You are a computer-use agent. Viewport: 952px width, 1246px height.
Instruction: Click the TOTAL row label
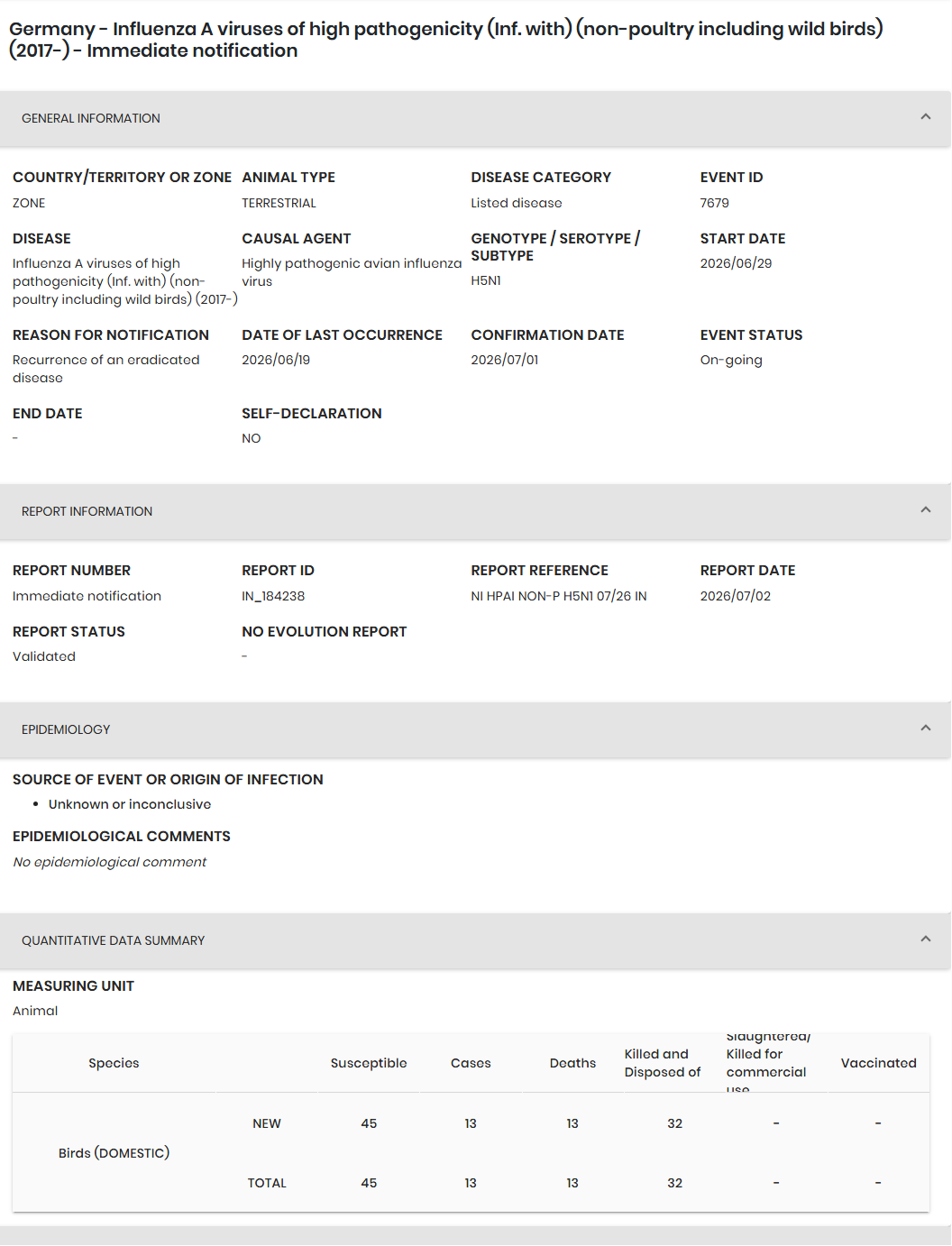click(267, 1183)
